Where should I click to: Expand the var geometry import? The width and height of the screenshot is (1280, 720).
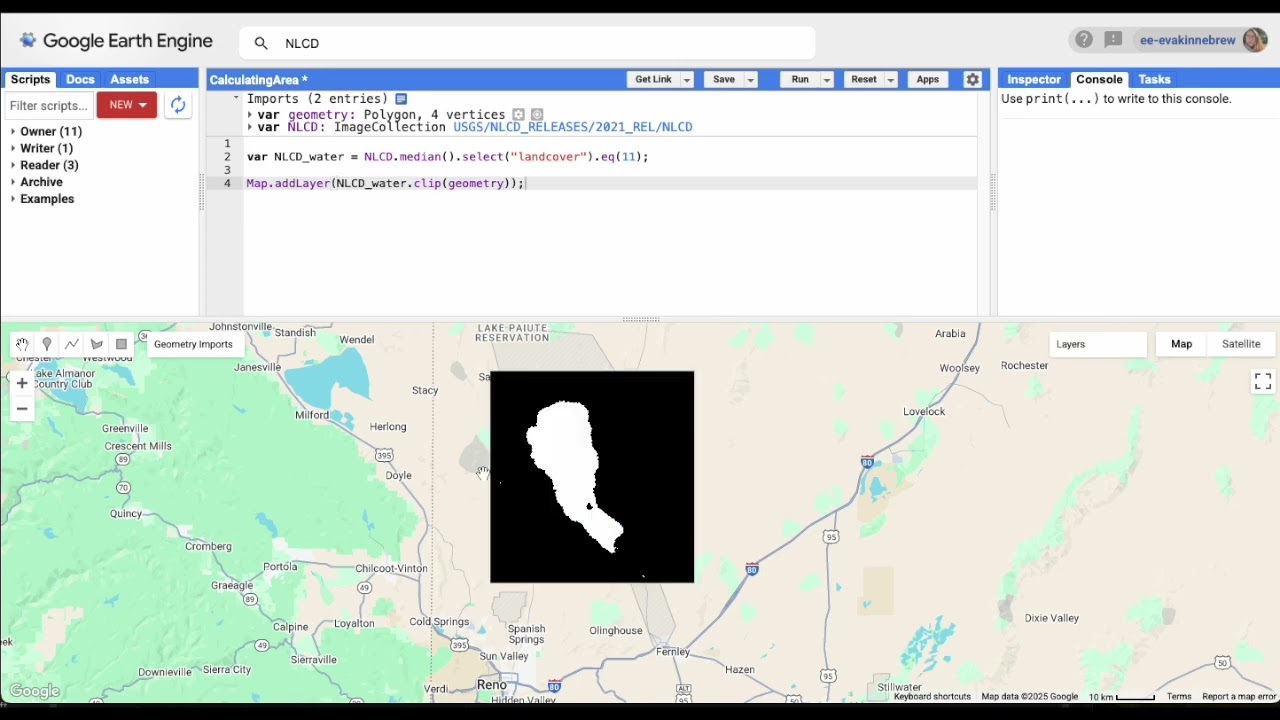(250, 115)
